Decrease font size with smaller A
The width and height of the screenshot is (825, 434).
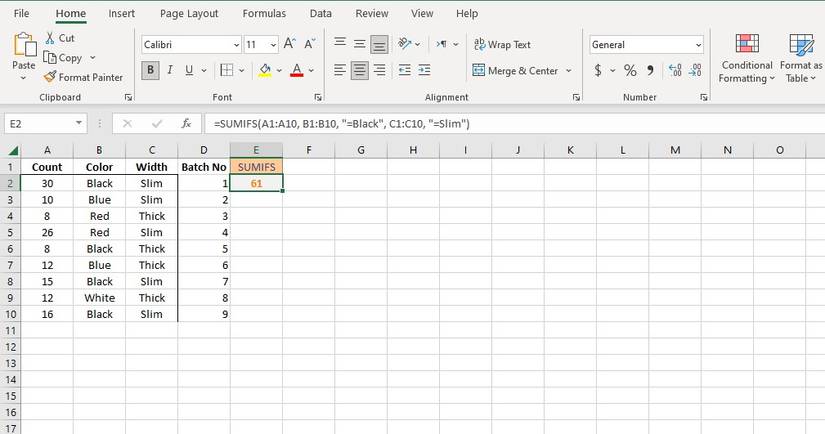click(x=309, y=44)
